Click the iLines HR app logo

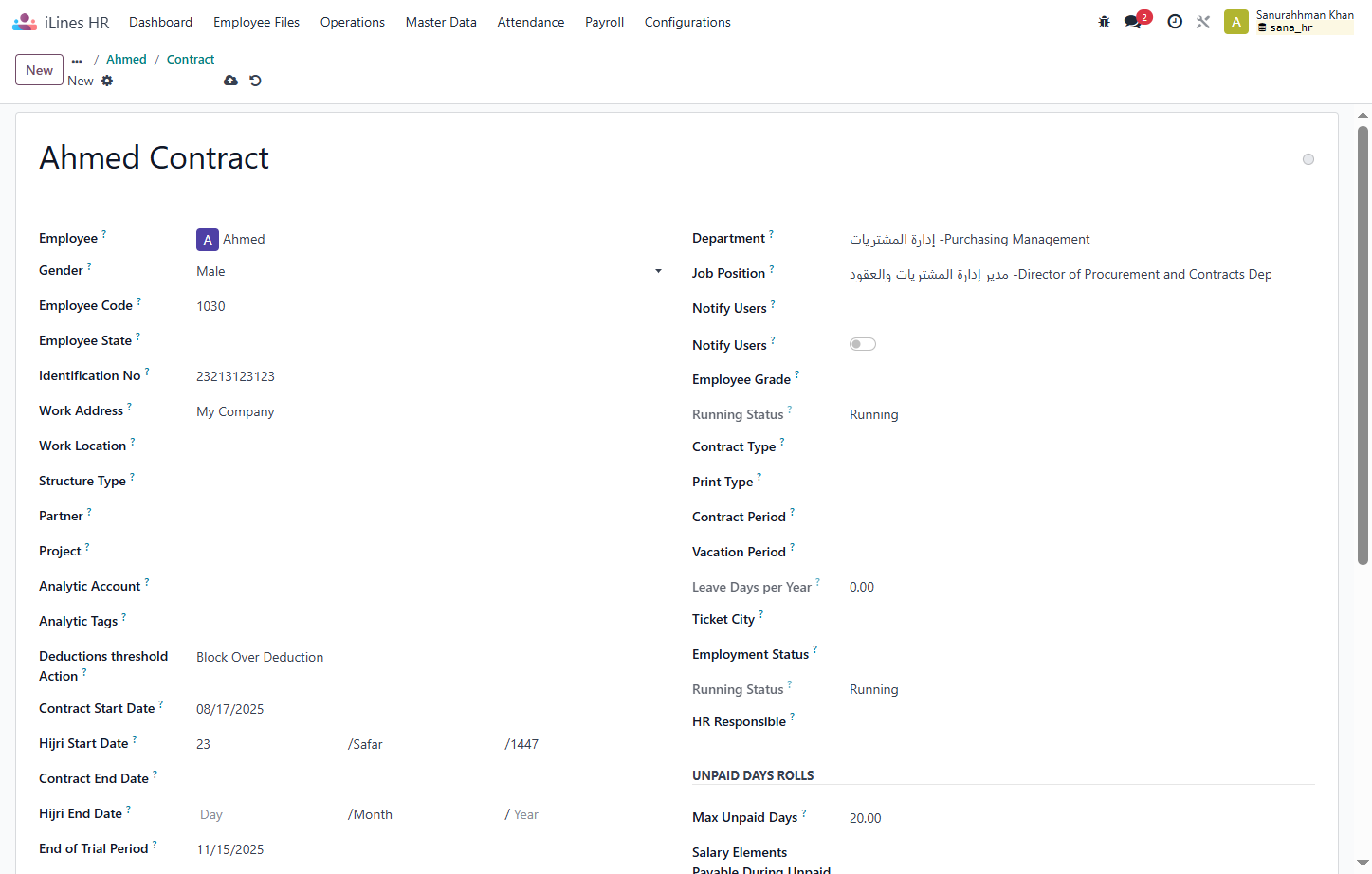[25, 22]
